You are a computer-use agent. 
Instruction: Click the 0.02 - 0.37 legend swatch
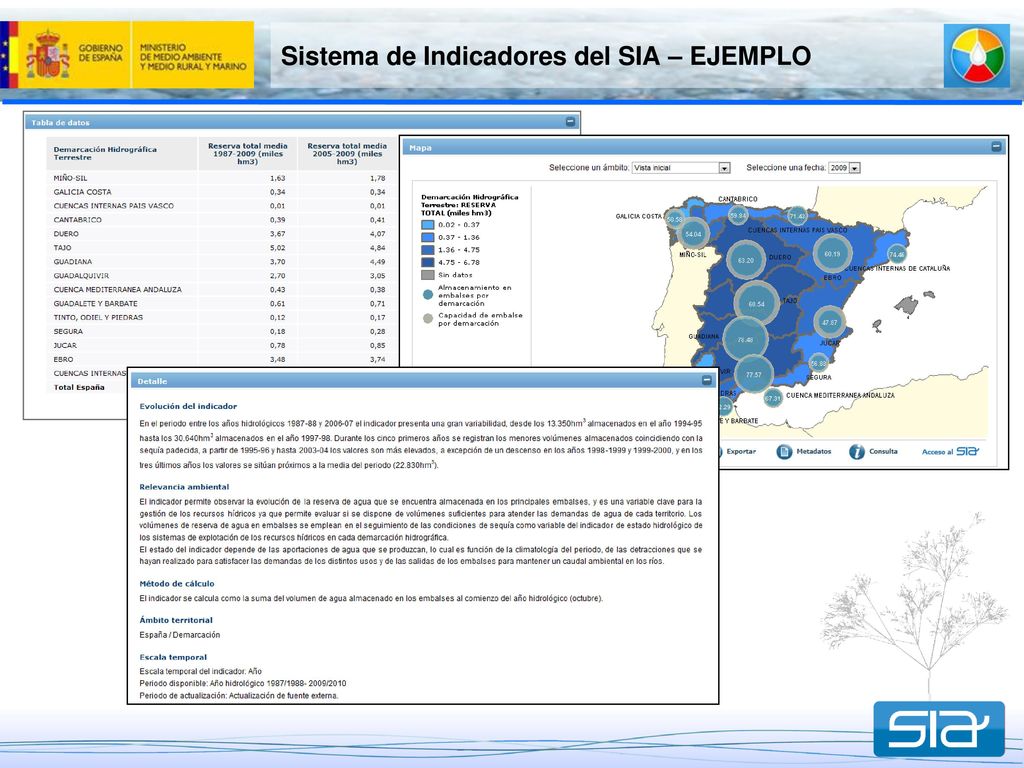tap(428, 225)
